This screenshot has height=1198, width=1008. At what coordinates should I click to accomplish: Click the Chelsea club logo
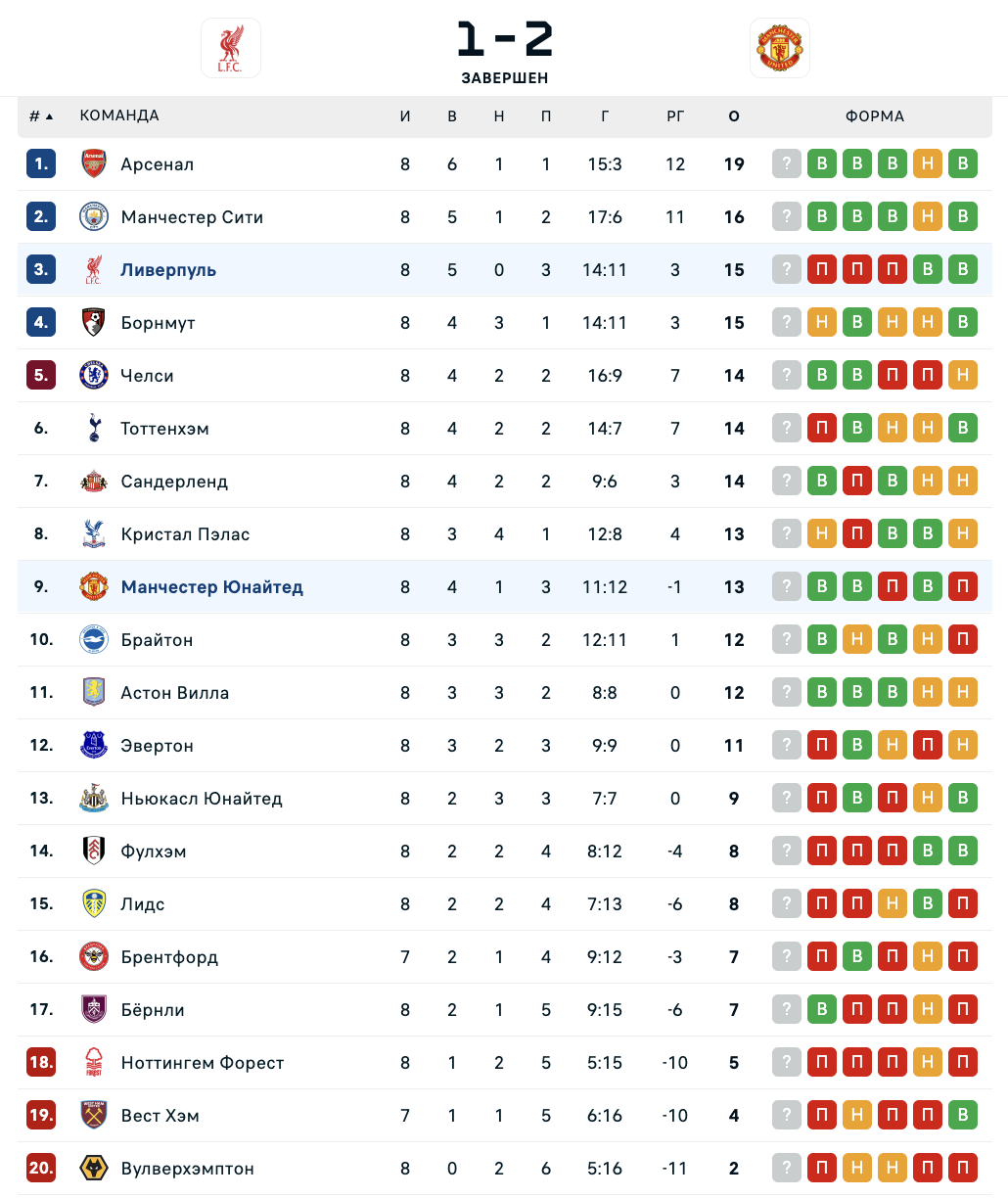coord(94,376)
